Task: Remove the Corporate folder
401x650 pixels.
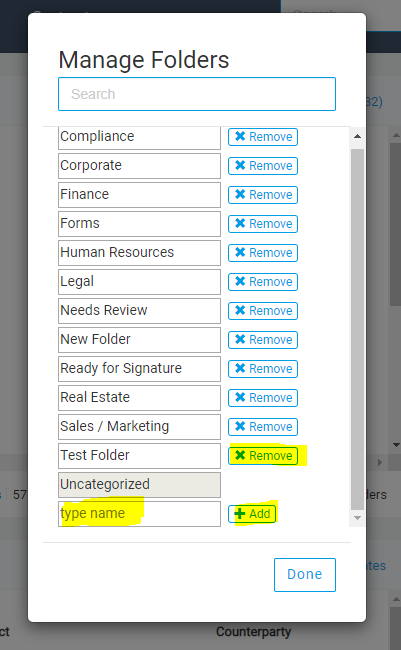Action: point(263,166)
